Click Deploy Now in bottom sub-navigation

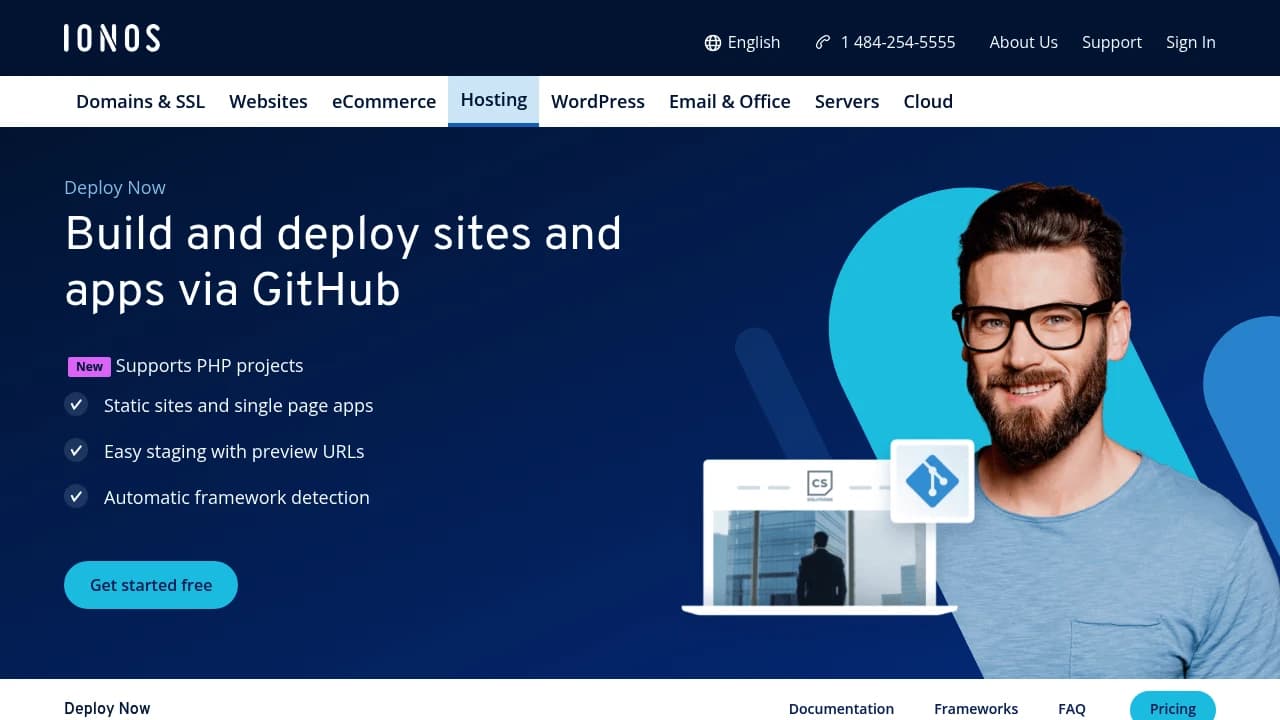[x=107, y=708]
